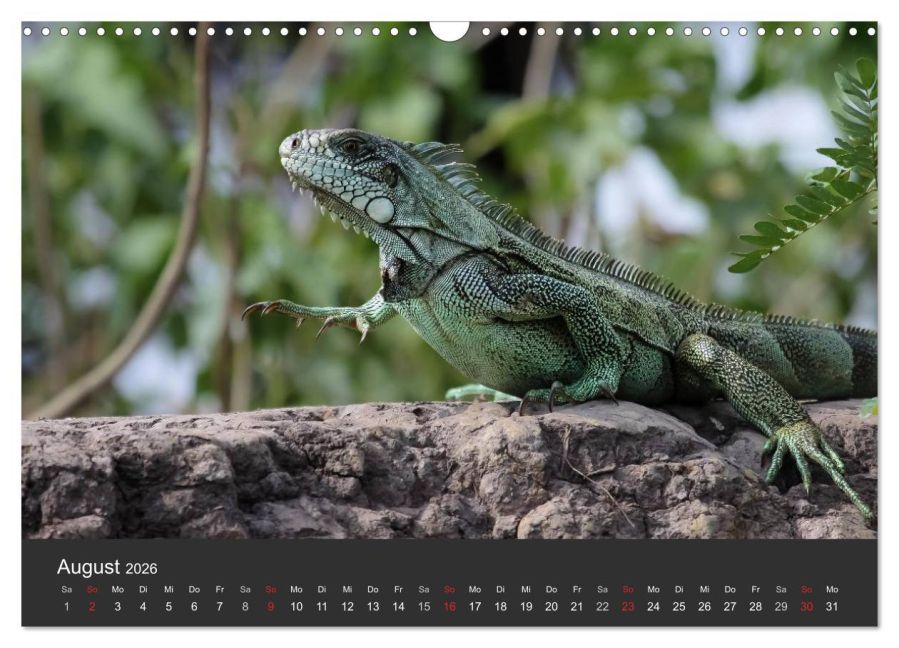Select day 15 in the calendar
The width and height of the screenshot is (899, 648).
point(424,607)
